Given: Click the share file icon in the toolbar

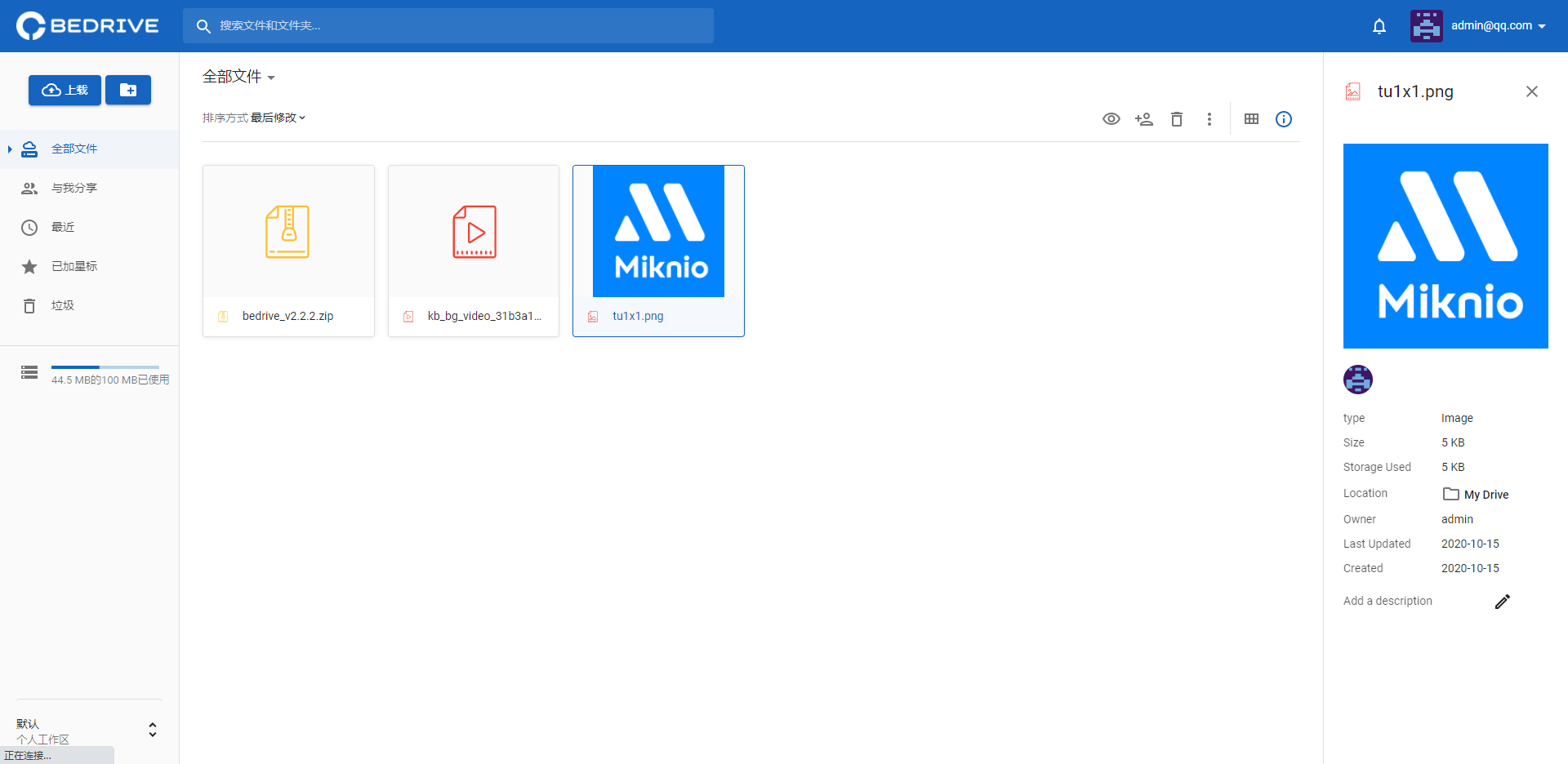Looking at the screenshot, I should coord(1143,119).
